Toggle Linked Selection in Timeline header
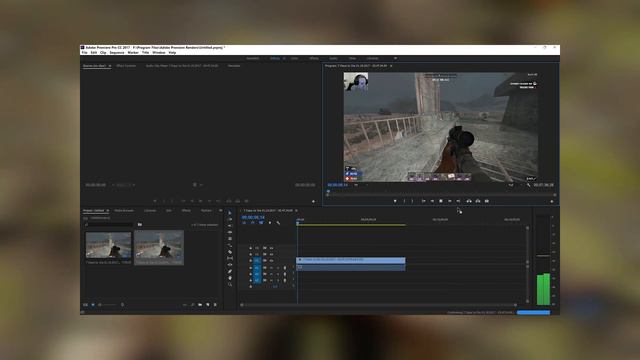Screen dimensions: 640x360 [261, 223]
